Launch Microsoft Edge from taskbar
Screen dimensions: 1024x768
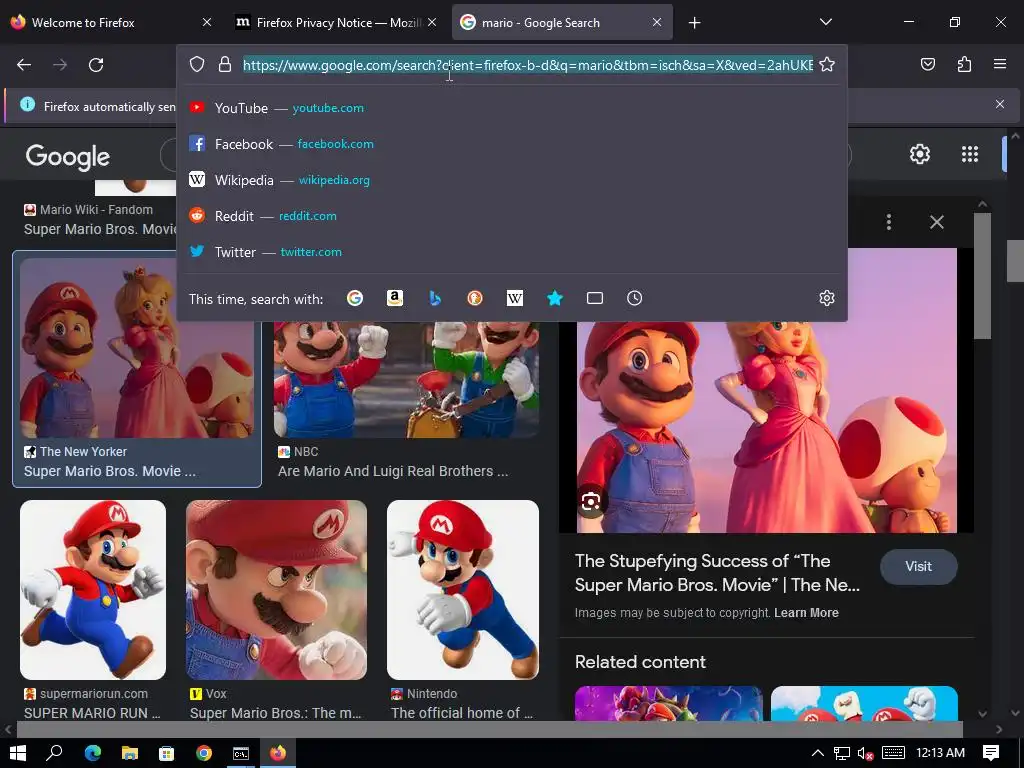(x=93, y=753)
